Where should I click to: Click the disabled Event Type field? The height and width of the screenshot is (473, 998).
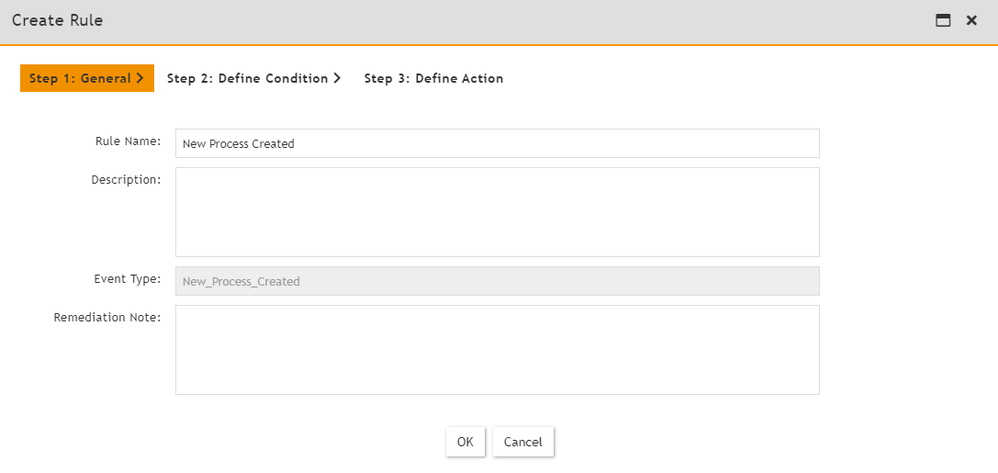point(497,281)
